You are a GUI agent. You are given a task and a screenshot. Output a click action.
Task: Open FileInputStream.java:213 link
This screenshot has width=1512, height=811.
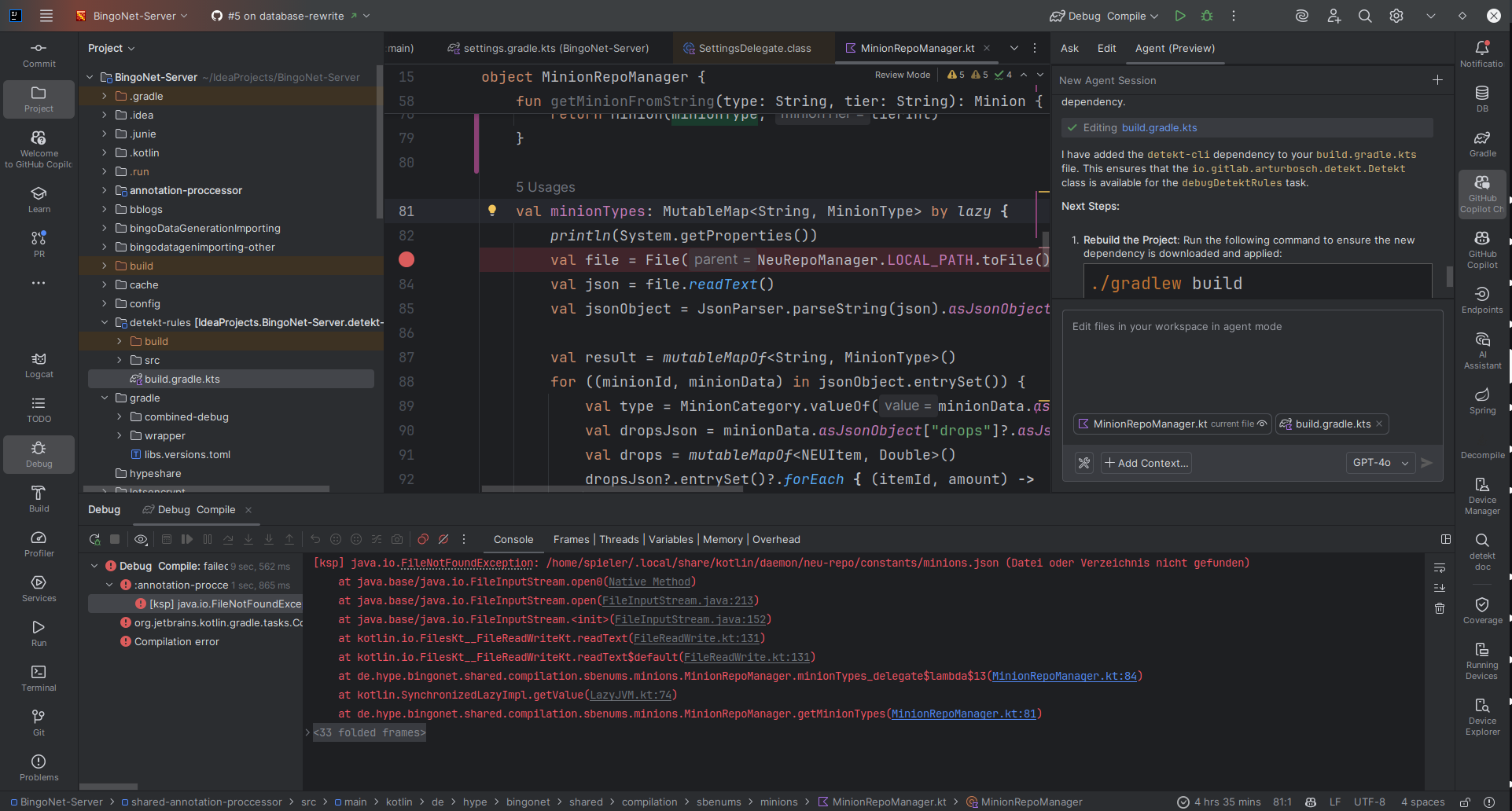click(677, 600)
